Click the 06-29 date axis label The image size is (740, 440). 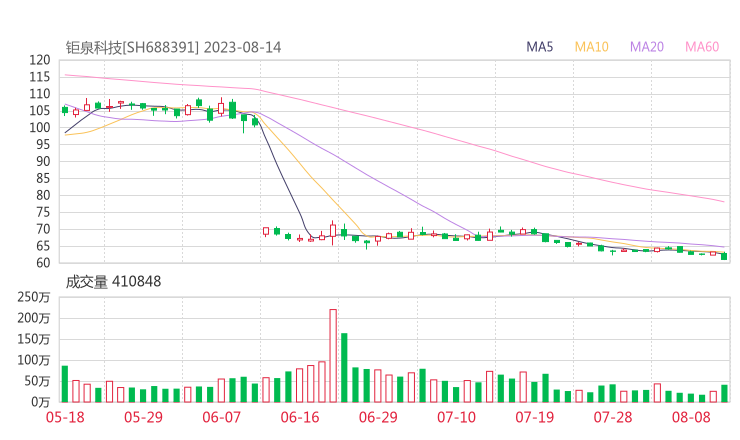378,417
